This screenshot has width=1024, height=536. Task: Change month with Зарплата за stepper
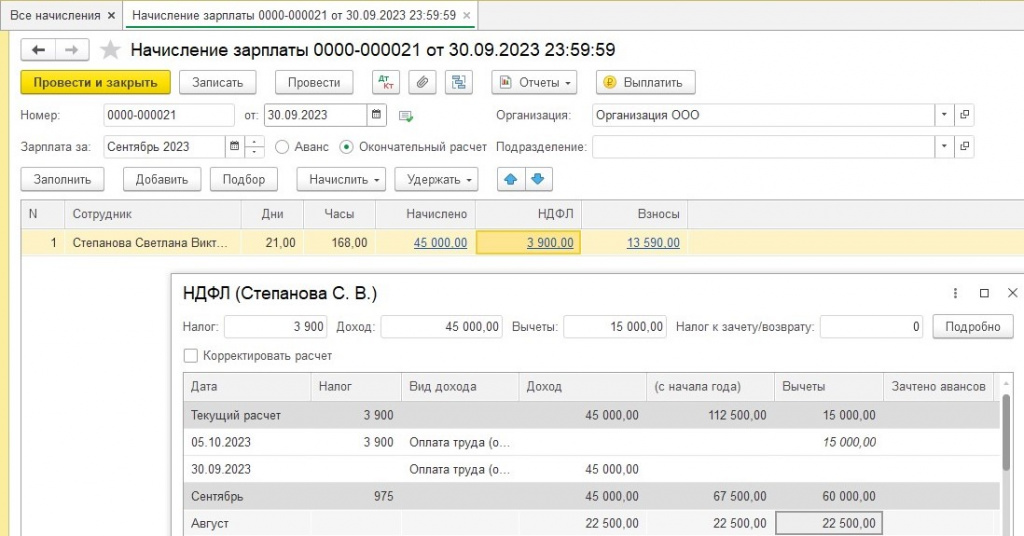click(254, 146)
